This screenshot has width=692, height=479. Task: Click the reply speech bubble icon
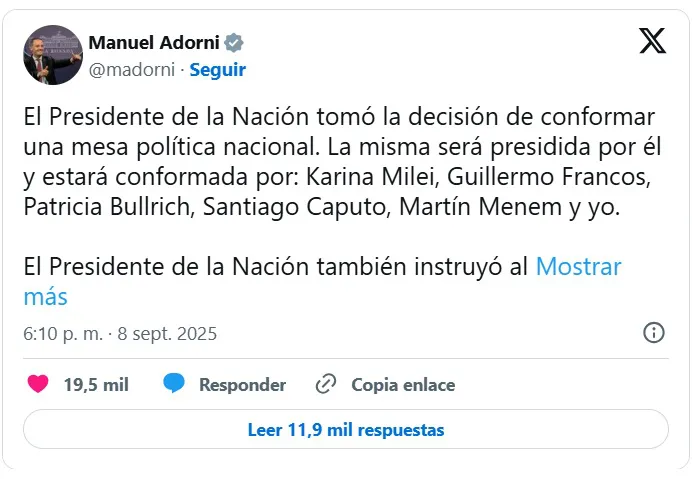click(174, 384)
